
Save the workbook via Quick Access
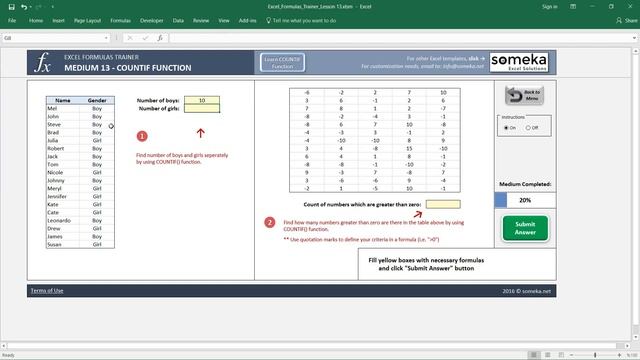pyautogui.click(x=11, y=7)
